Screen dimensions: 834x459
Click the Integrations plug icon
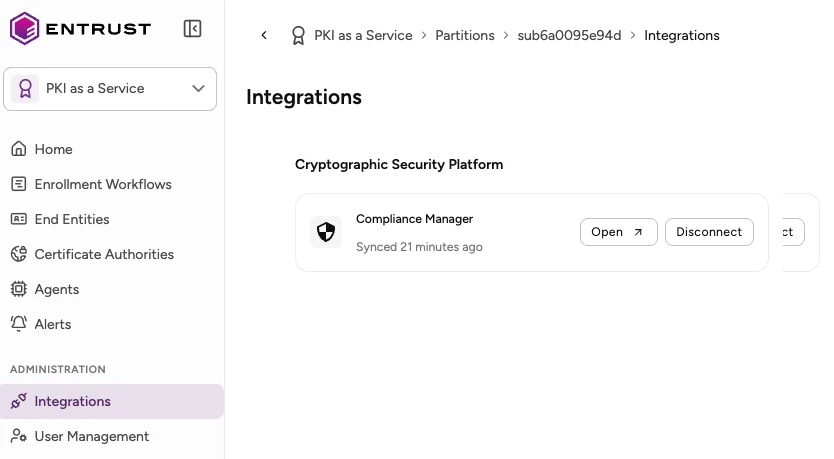click(x=19, y=401)
